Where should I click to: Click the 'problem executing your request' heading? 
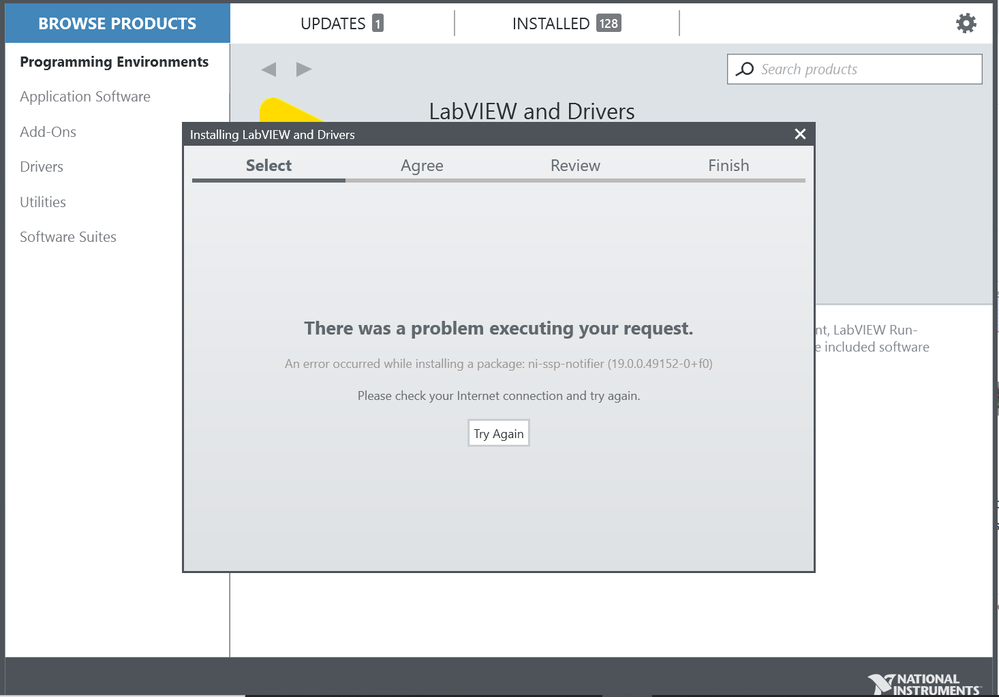tap(498, 329)
